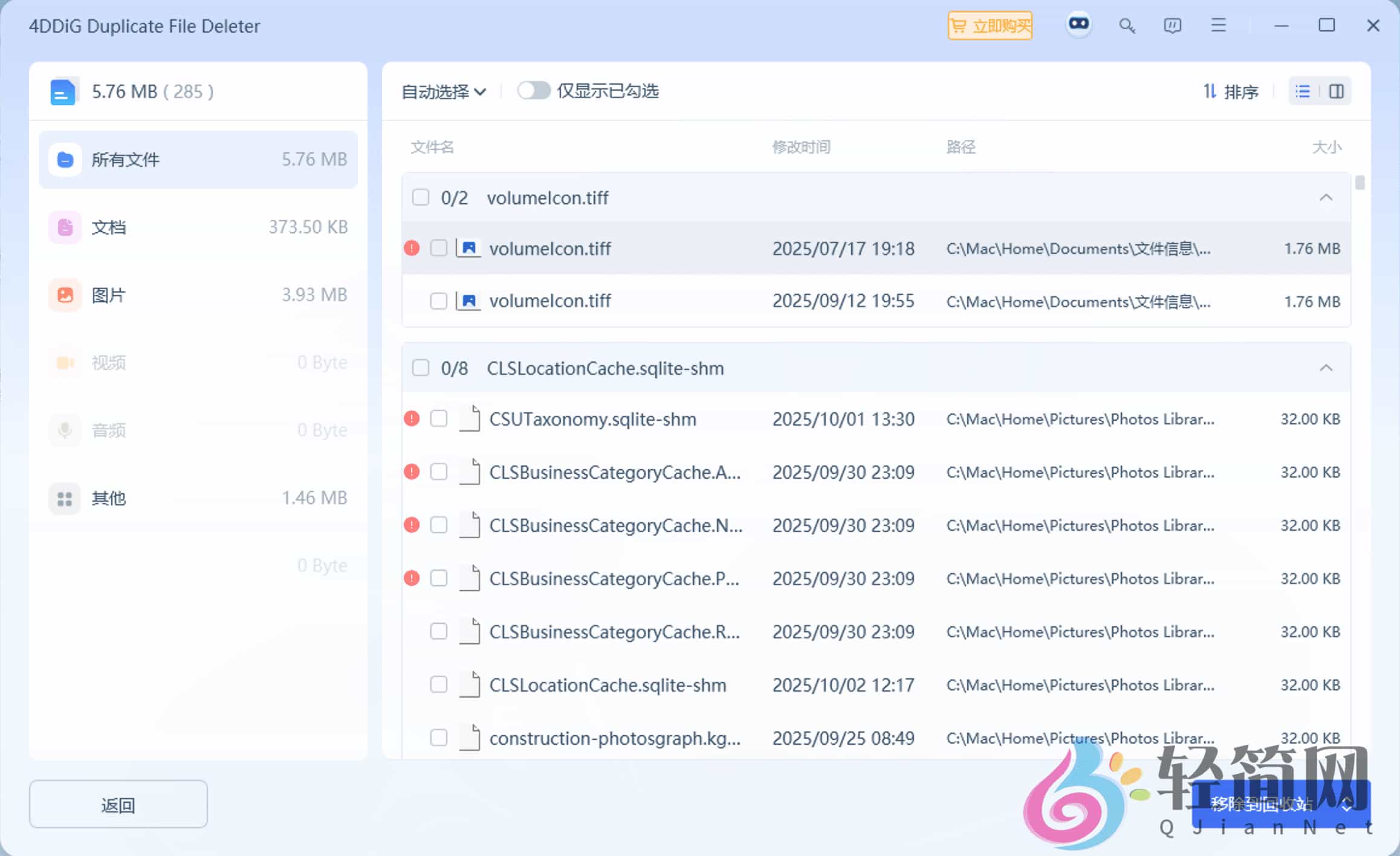Click the 立即购买 purchase button
The image size is (1400, 856).
tap(990, 26)
